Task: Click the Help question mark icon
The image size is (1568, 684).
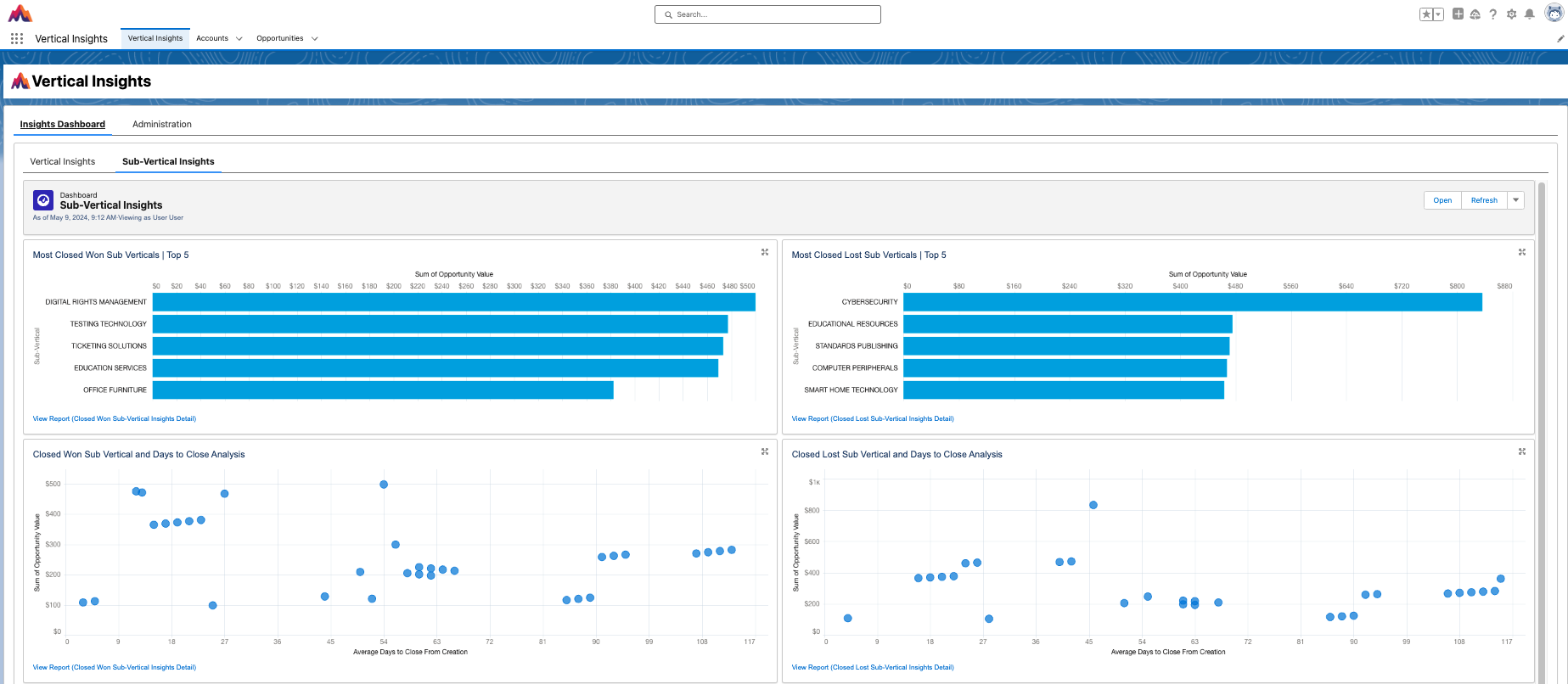Action: (1493, 14)
